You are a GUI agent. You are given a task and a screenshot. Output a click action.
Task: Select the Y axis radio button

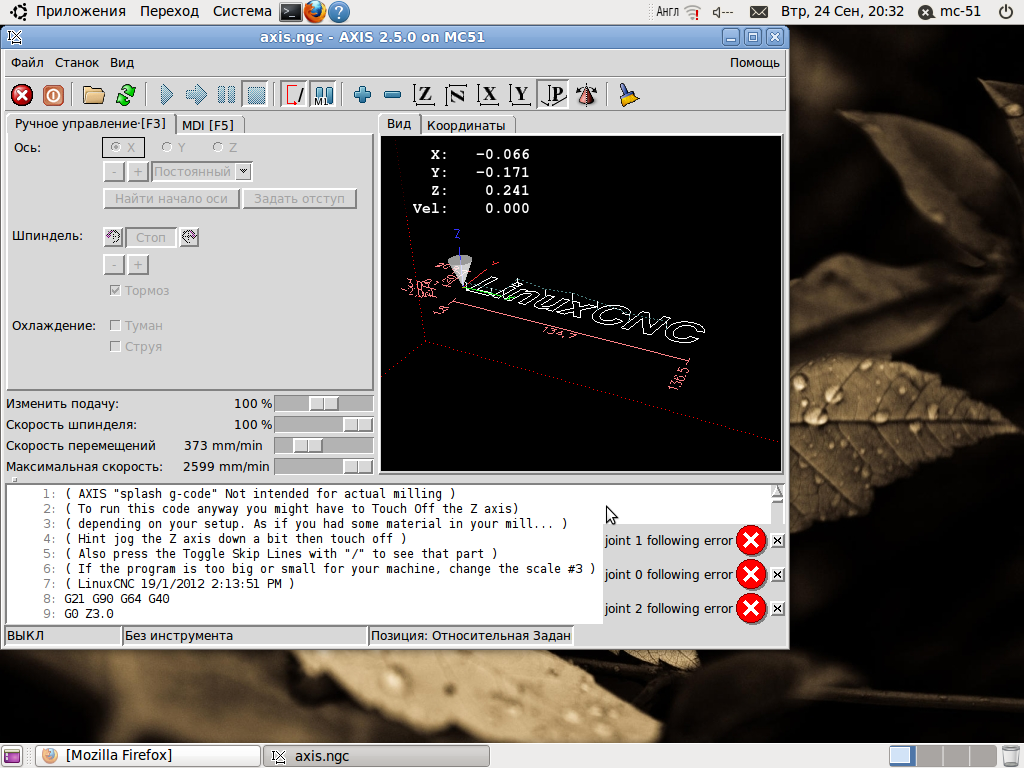[x=167, y=147]
